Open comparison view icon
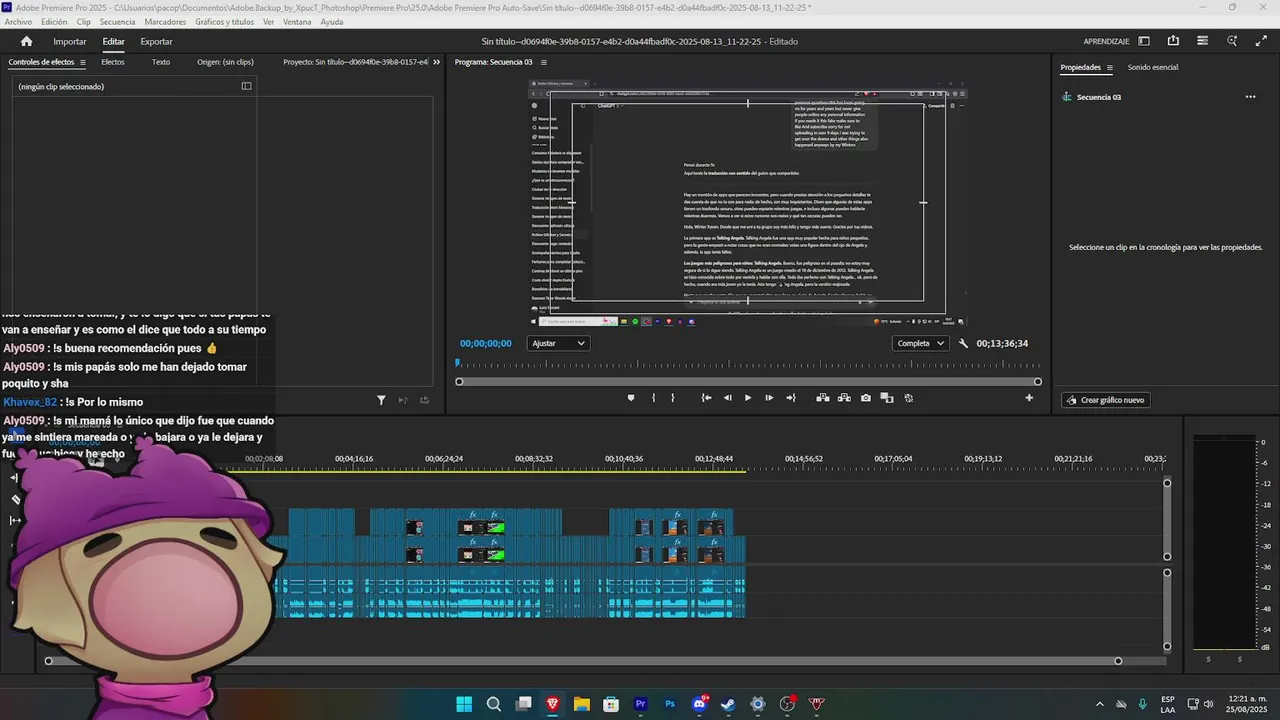 (x=887, y=398)
